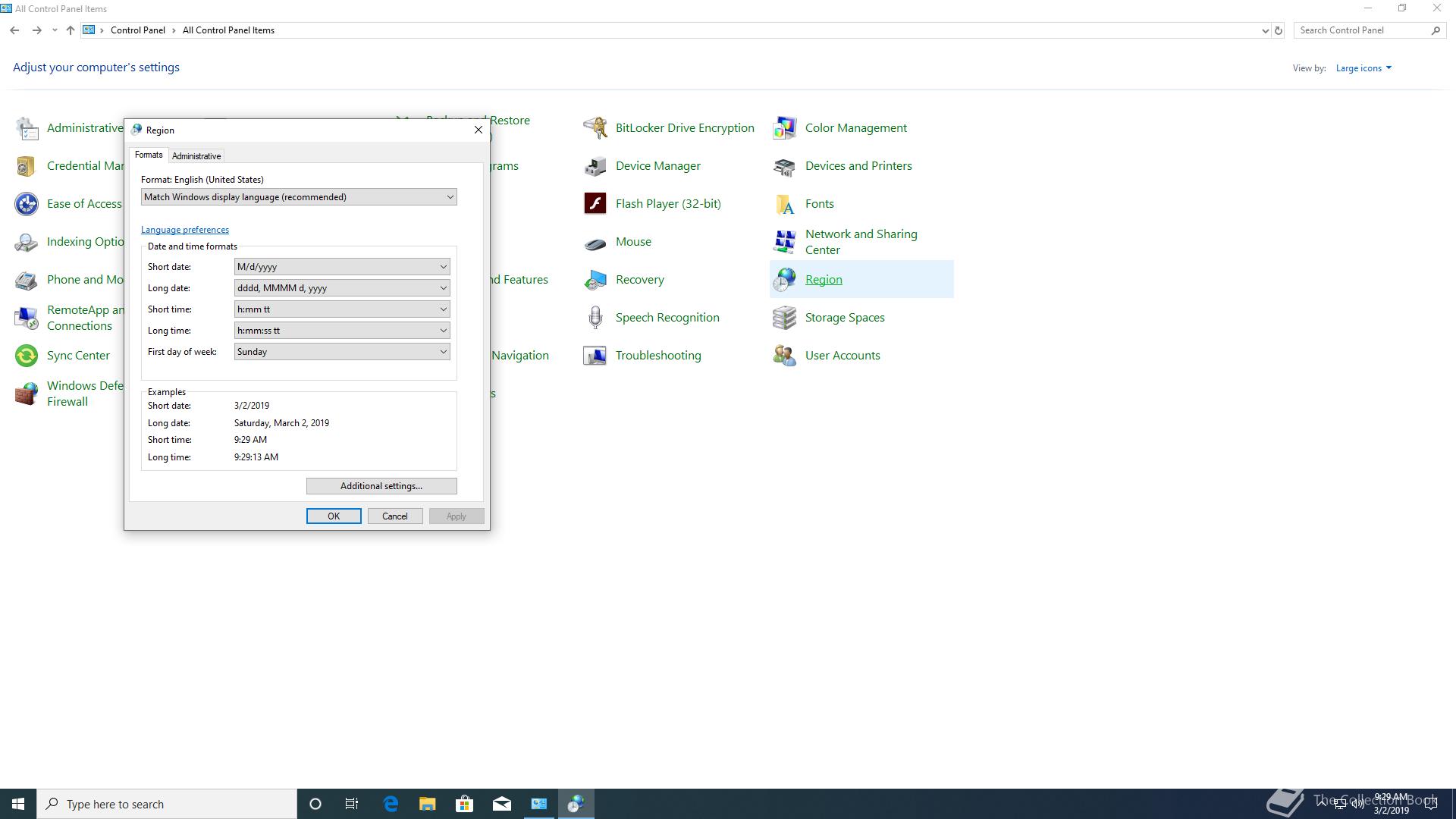Click the Search Control Panel field
Viewport: 1456px width, 819px height.
click(1362, 30)
